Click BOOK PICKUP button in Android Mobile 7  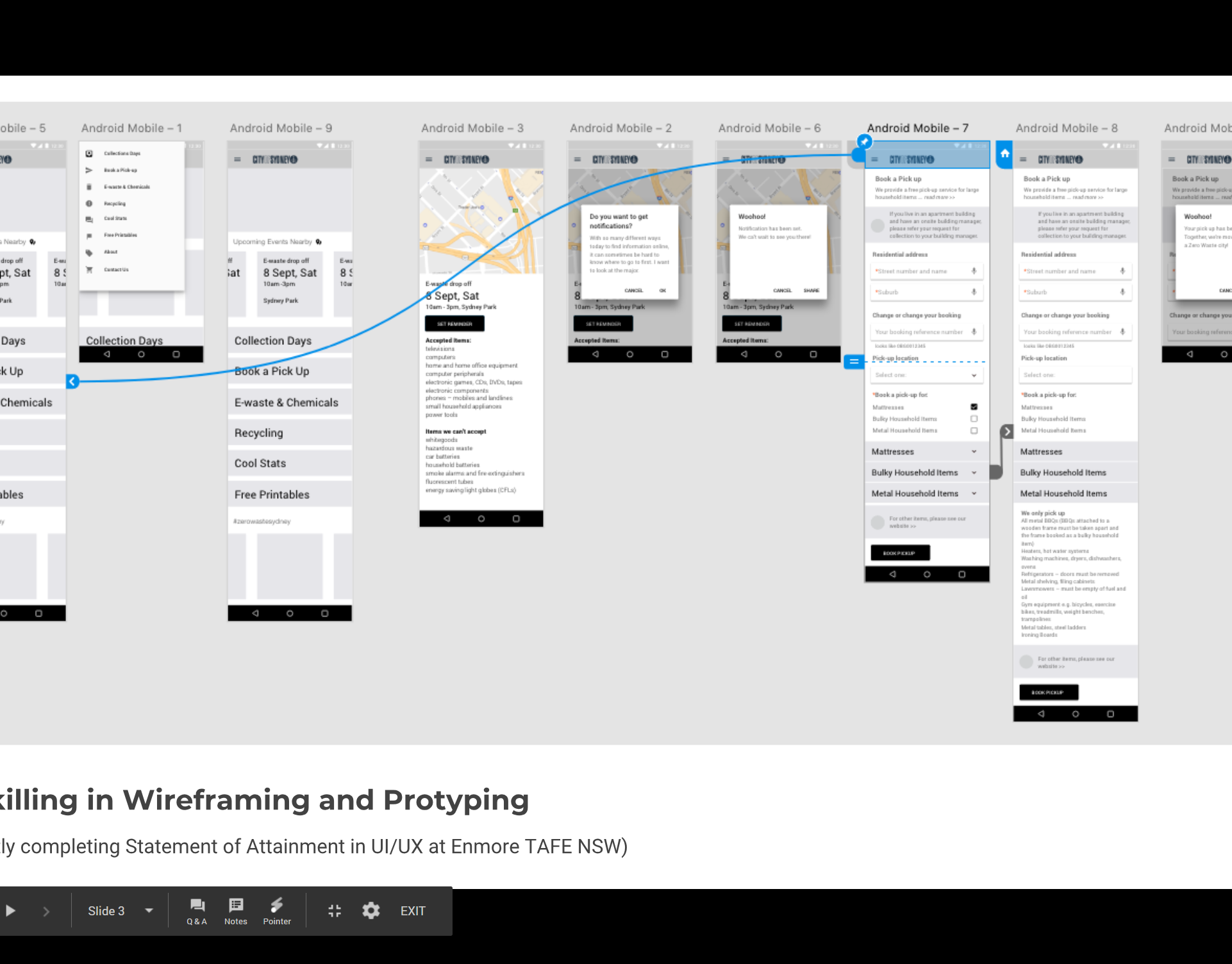pos(900,553)
